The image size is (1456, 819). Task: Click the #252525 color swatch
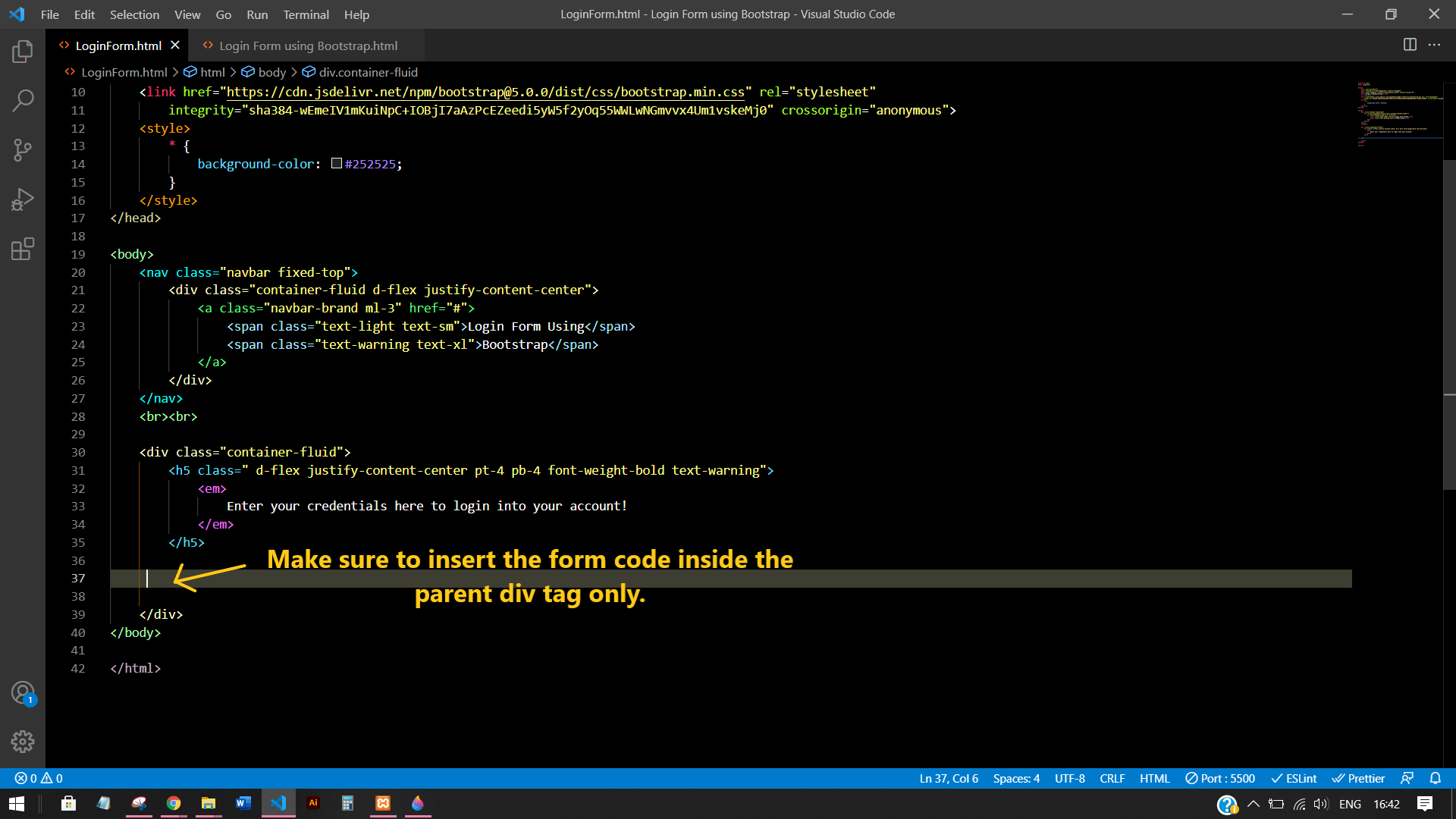pyautogui.click(x=337, y=164)
